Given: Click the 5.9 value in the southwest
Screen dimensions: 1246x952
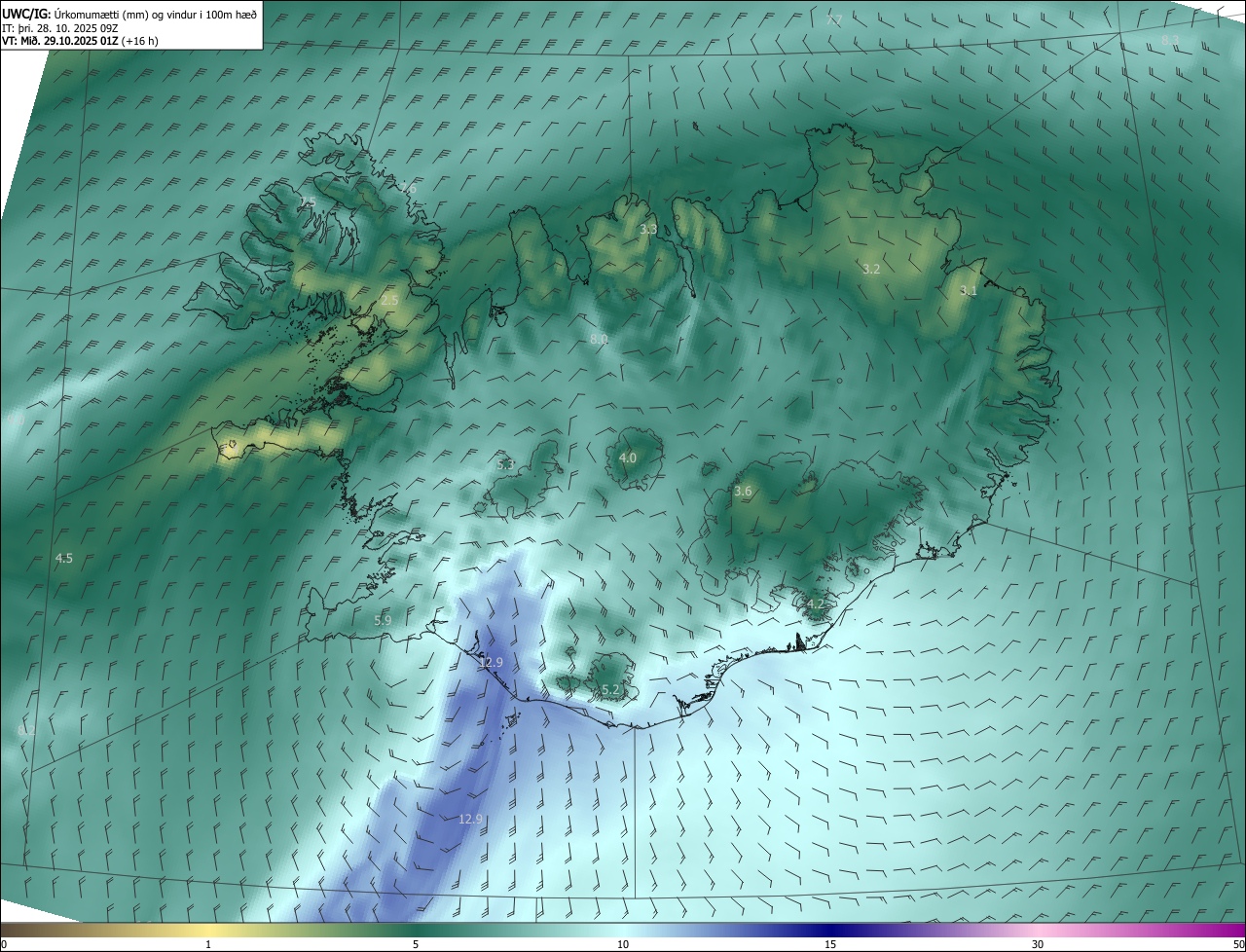Looking at the screenshot, I should point(383,620).
